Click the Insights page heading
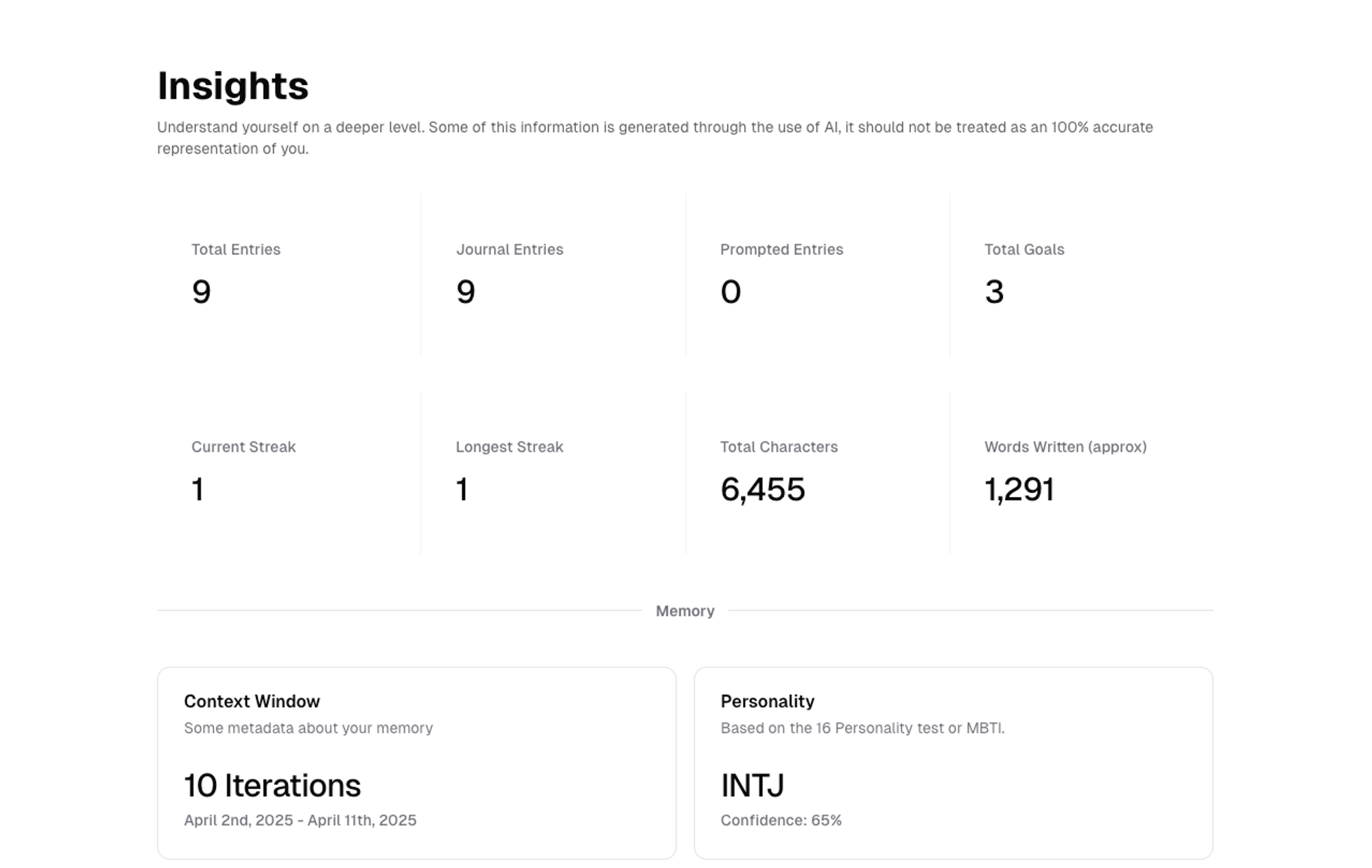 (233, 86)
